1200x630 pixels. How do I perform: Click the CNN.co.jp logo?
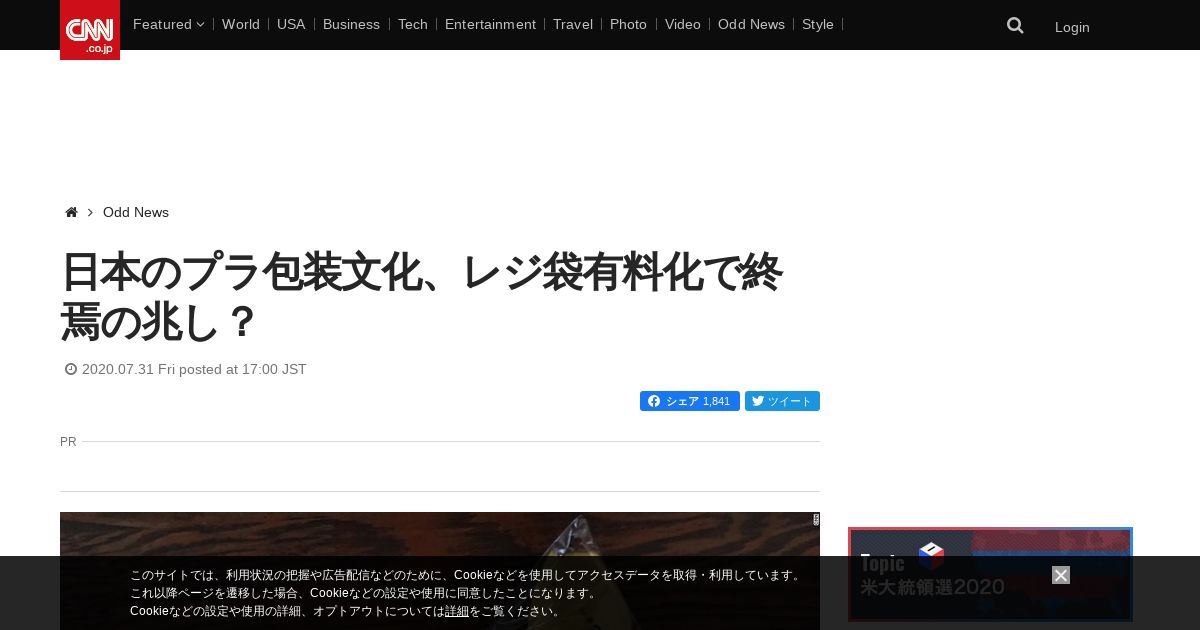[x=90, y=30]
